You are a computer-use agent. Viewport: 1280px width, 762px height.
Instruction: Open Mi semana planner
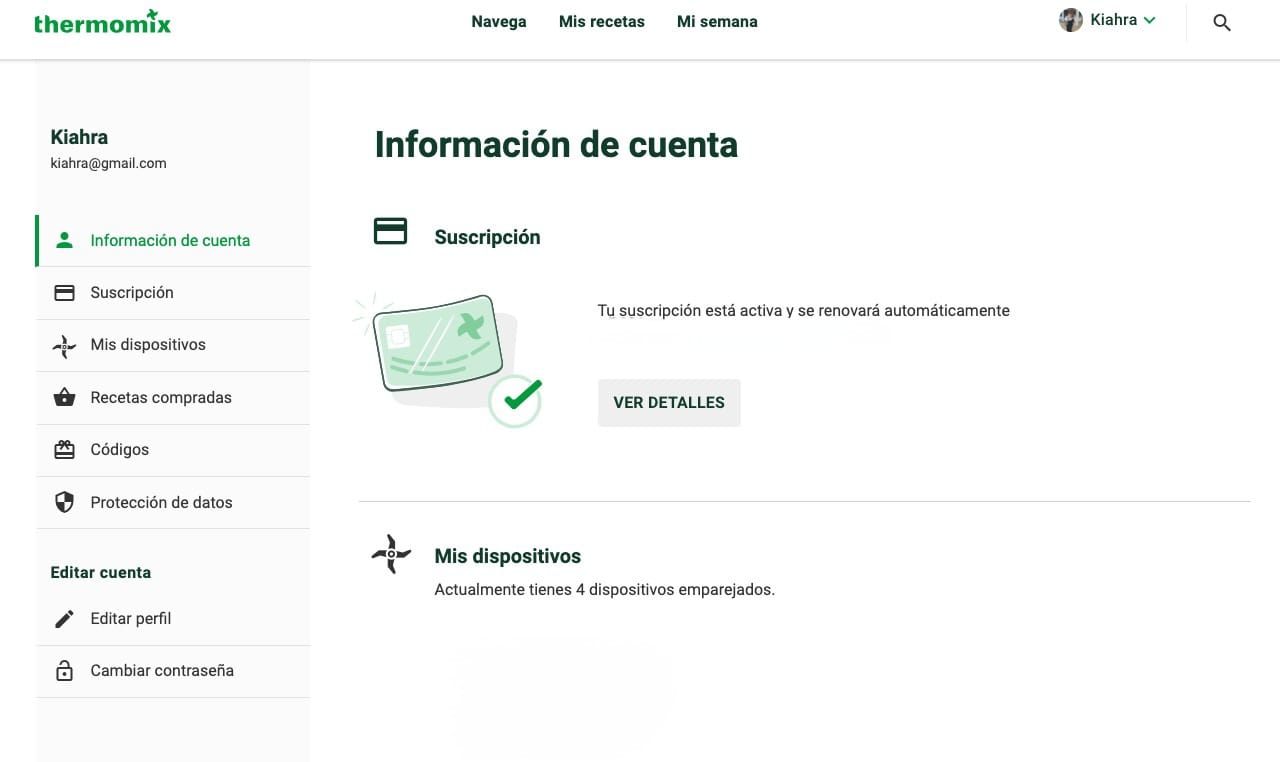717,21
